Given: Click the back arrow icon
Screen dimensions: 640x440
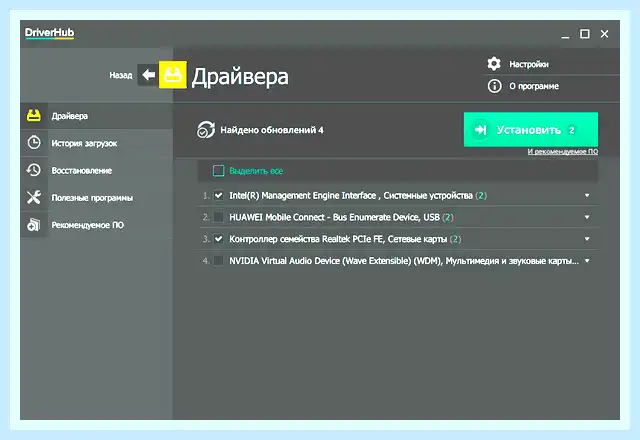Looking at the screenshot, I should coord(148,75).
